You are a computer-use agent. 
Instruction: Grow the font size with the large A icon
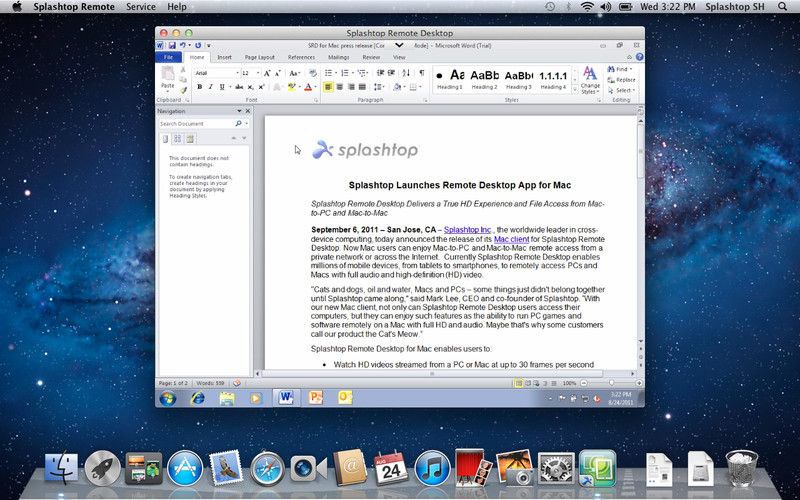point(267,73)
